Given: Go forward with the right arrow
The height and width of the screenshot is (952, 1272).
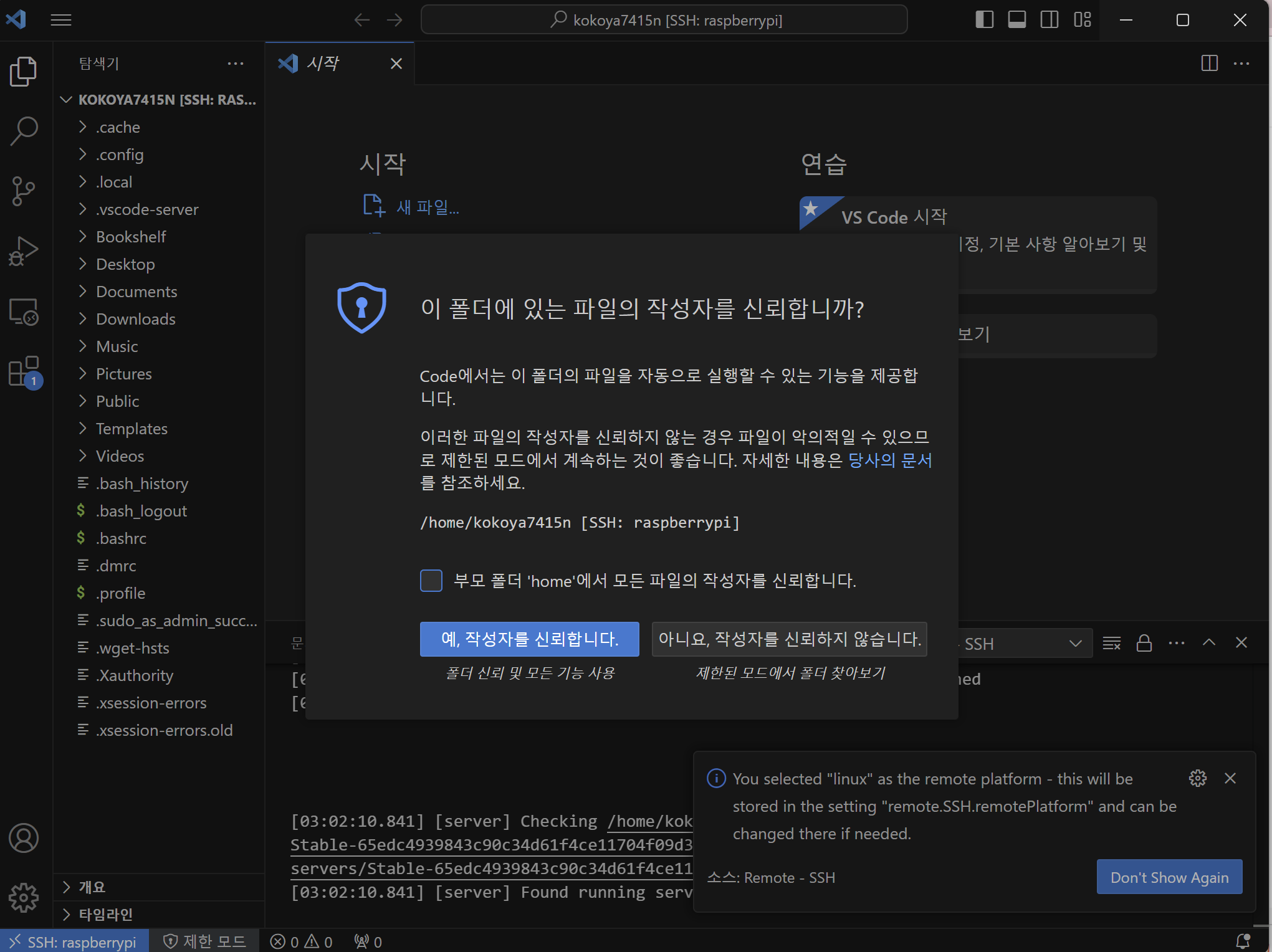Looking at the screenshot, I should [395, 20].
